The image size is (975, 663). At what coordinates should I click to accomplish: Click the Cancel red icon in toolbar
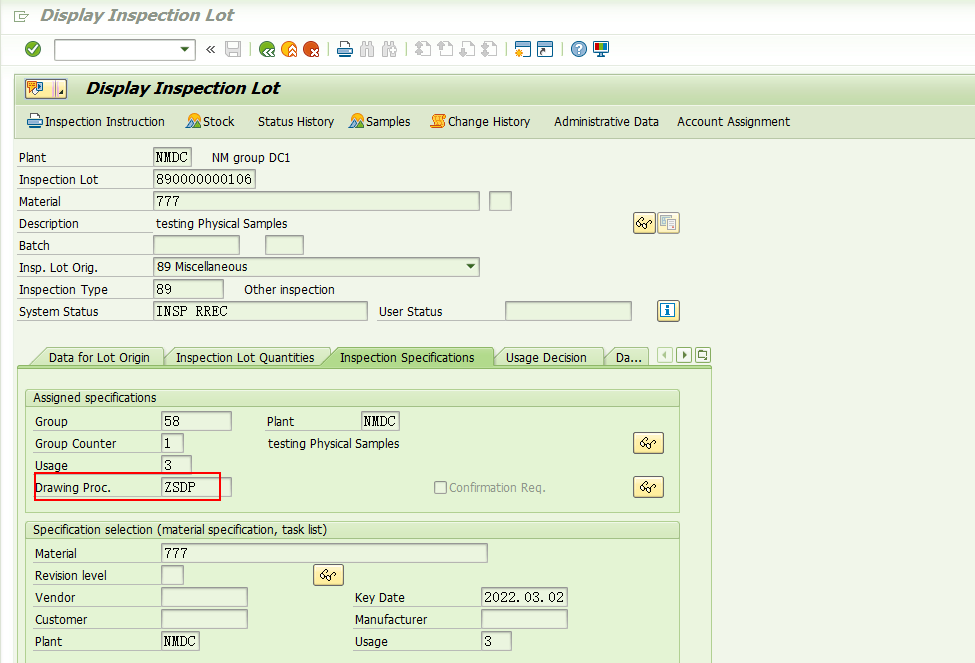[x=310, y=48]
